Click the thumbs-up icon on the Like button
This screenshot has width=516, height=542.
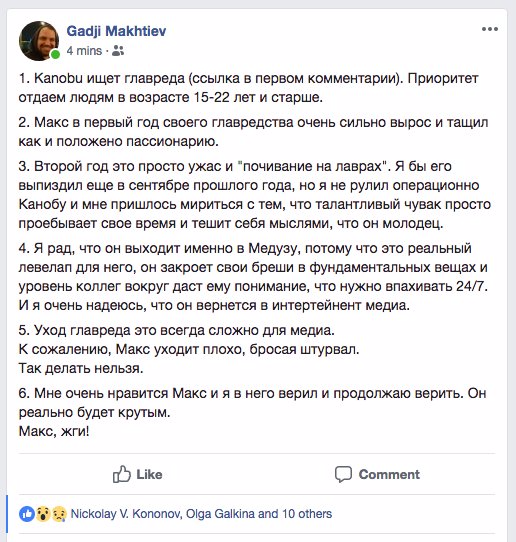coord(122,474)
